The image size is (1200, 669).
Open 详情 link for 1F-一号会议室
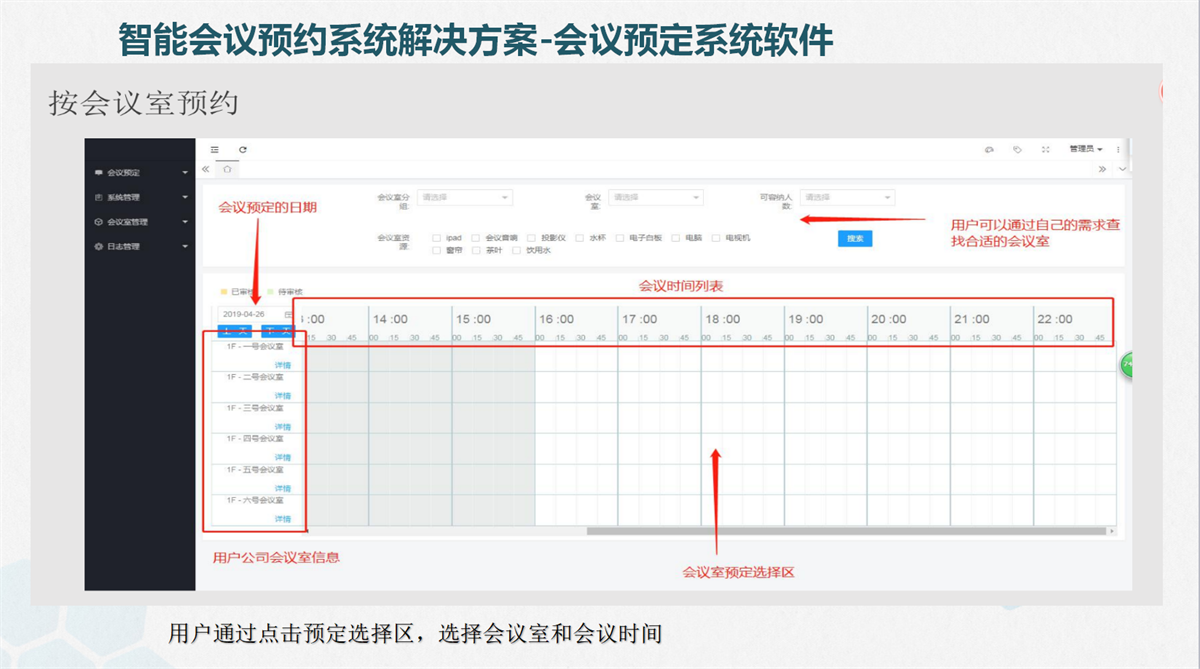pos(283,366)
